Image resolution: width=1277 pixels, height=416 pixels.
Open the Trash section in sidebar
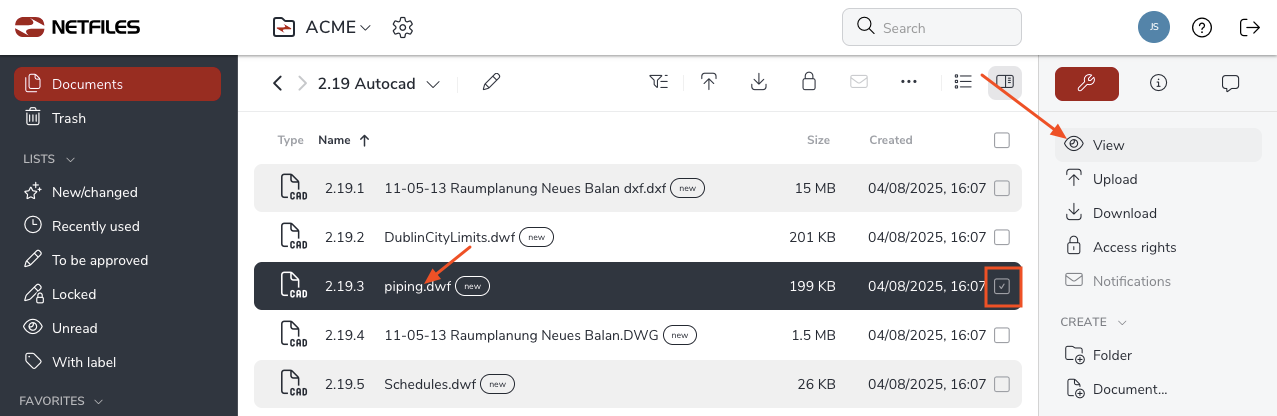tap(68, 118)
